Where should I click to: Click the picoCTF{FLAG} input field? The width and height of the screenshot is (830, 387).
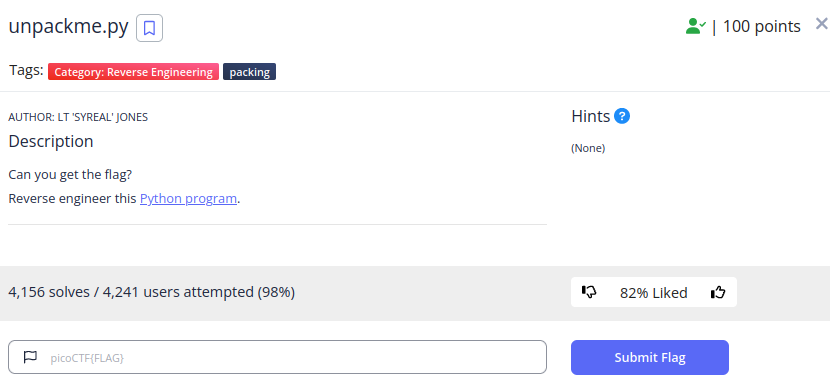tap(277, 357)
